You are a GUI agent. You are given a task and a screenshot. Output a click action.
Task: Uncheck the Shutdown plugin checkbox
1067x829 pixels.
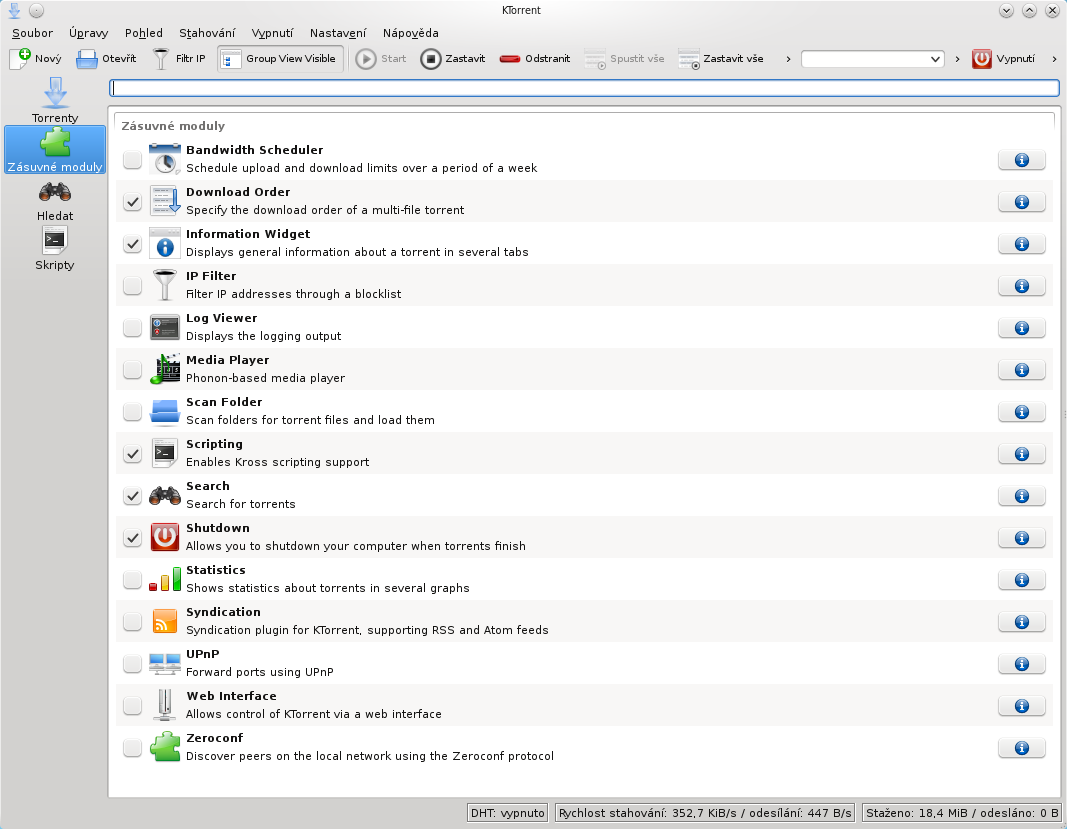(132, 538)
